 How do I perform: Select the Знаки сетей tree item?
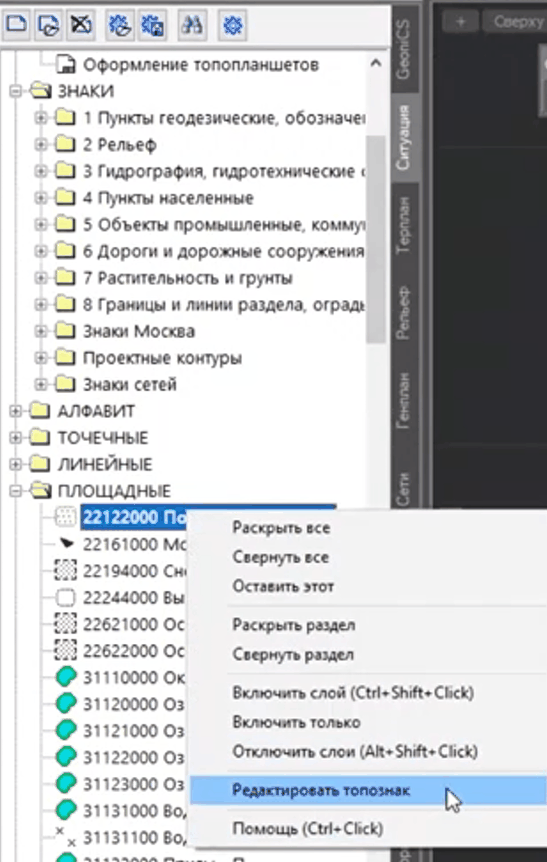(x=130, y=384)
